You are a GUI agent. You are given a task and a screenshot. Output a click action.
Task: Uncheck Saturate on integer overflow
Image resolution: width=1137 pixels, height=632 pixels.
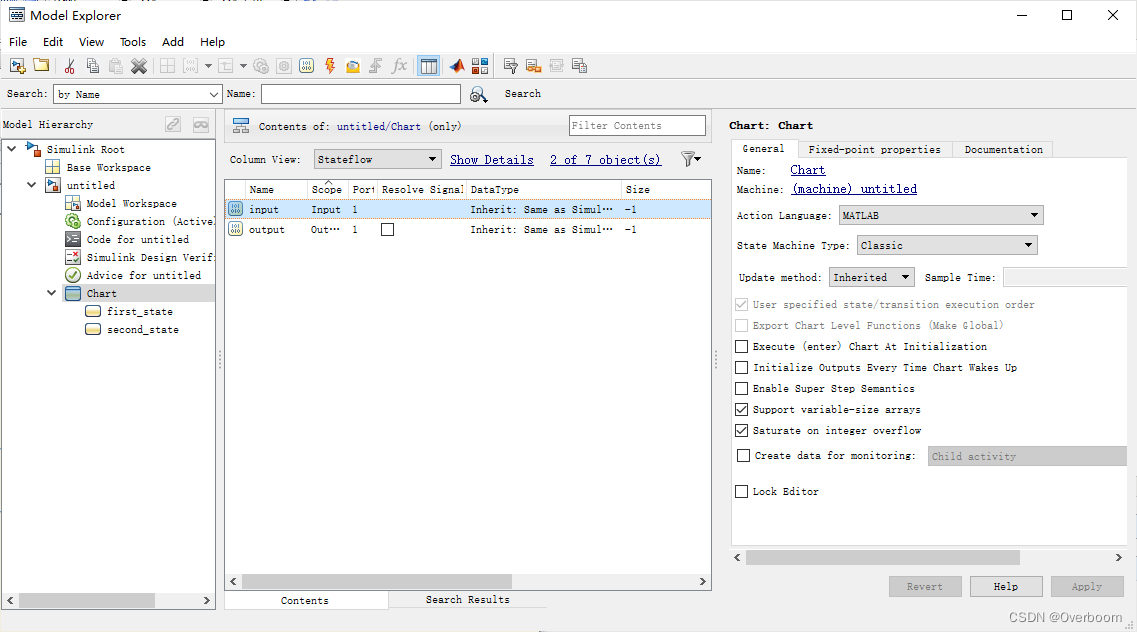tap(742, 431)
